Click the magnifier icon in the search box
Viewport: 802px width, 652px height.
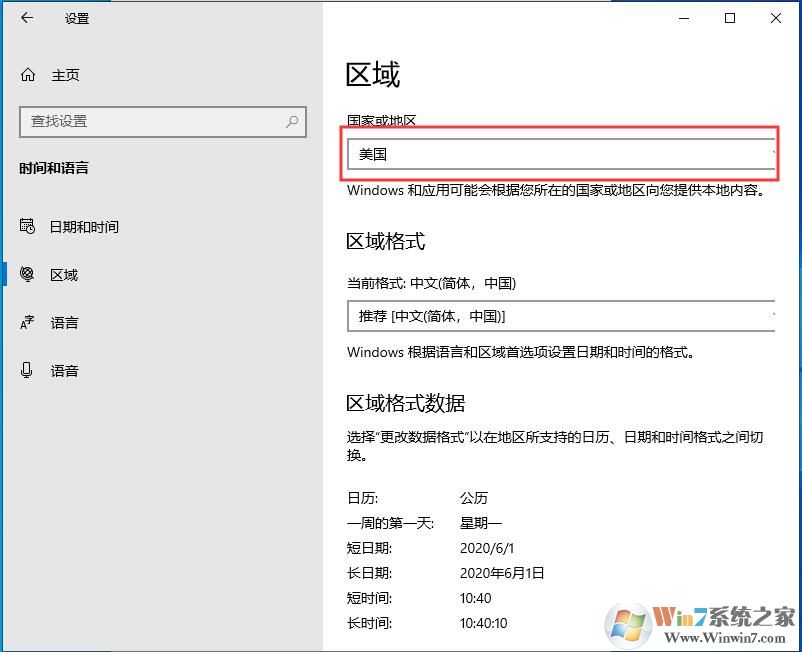click(x=290, y=121)
